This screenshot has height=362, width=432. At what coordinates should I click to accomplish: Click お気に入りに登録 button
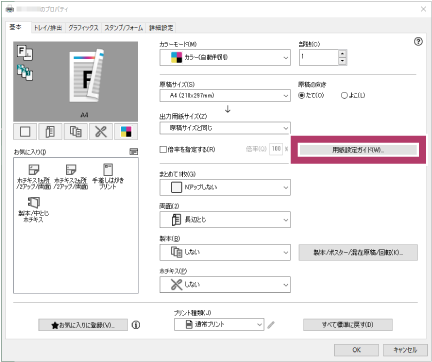(83, 325)
